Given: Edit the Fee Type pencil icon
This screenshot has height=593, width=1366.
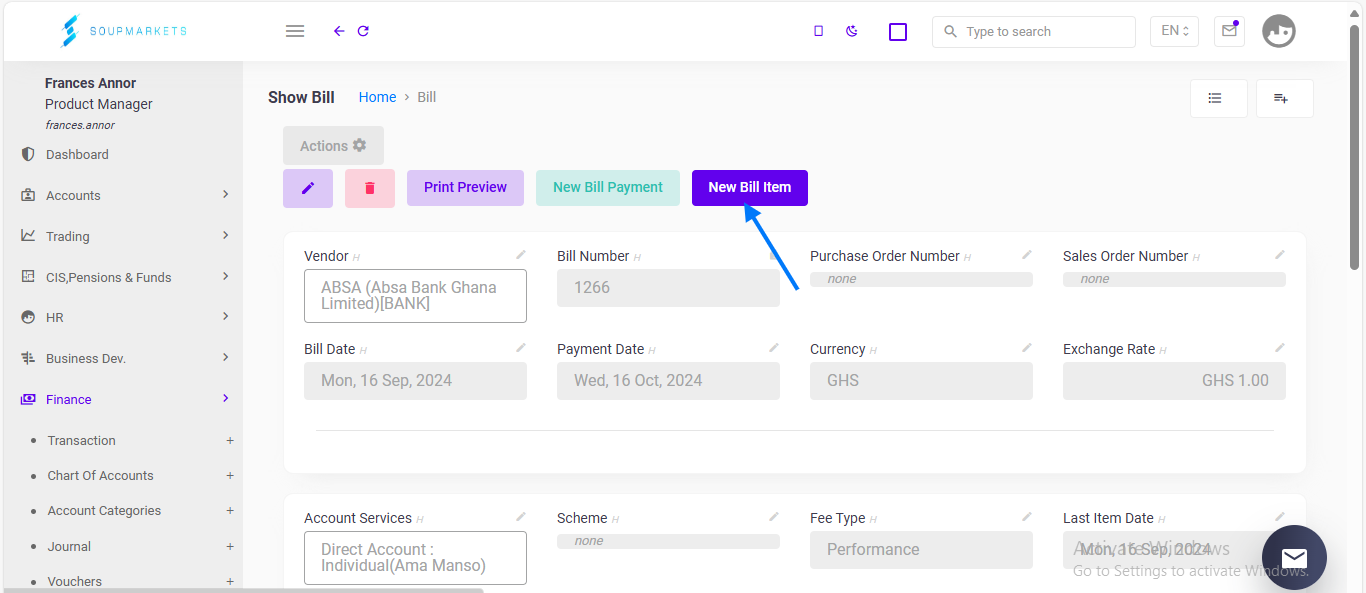Looking at the screenshot, I should point(1027,516).
